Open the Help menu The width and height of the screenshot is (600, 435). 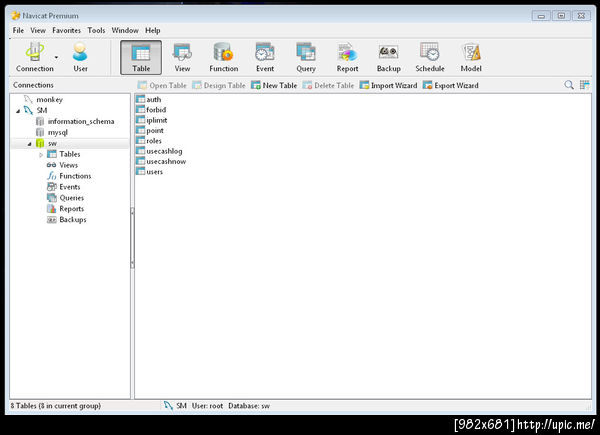pyautogui.click(x=153, y=30)
